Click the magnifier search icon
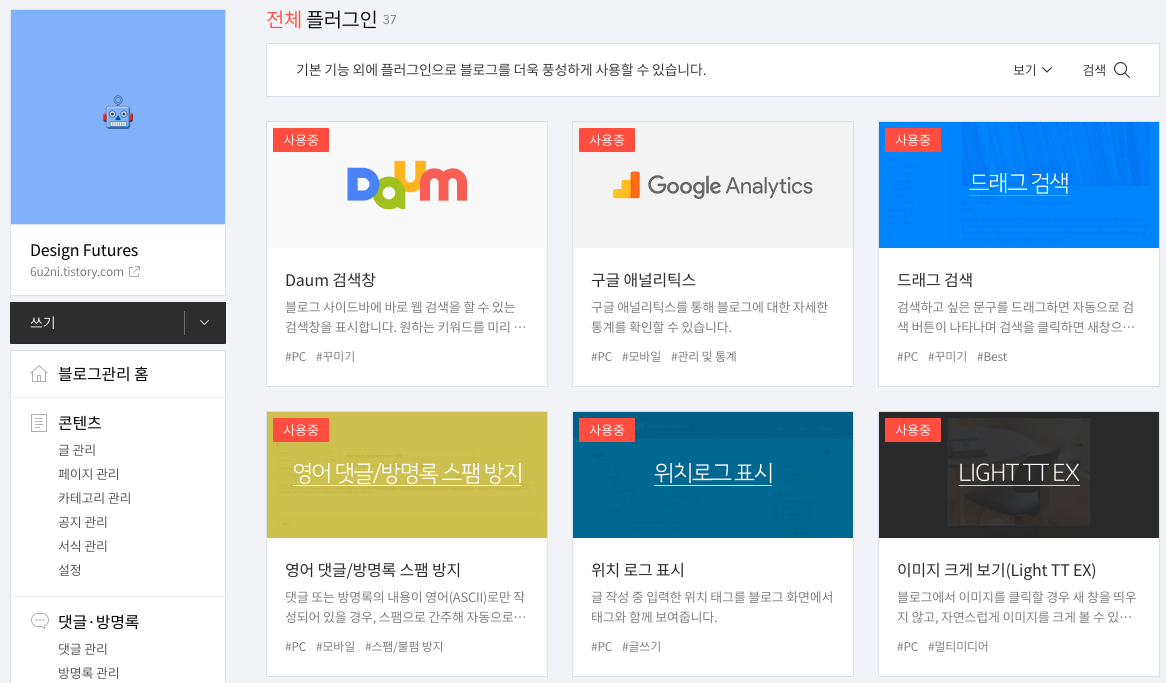1166x683 pixels. tap(1122, 70)
